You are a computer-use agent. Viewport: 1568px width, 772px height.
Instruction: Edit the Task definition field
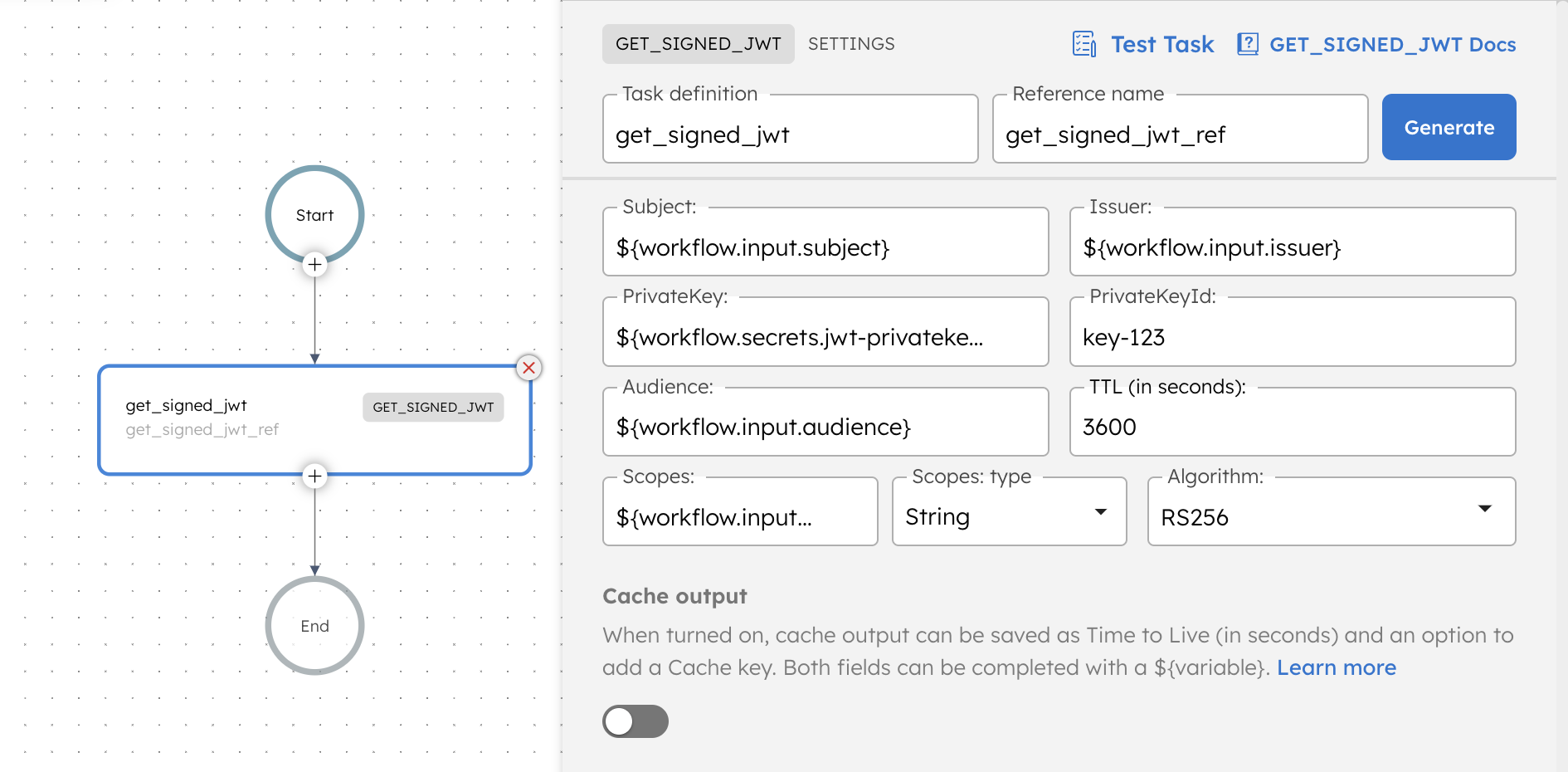(791, 129)
